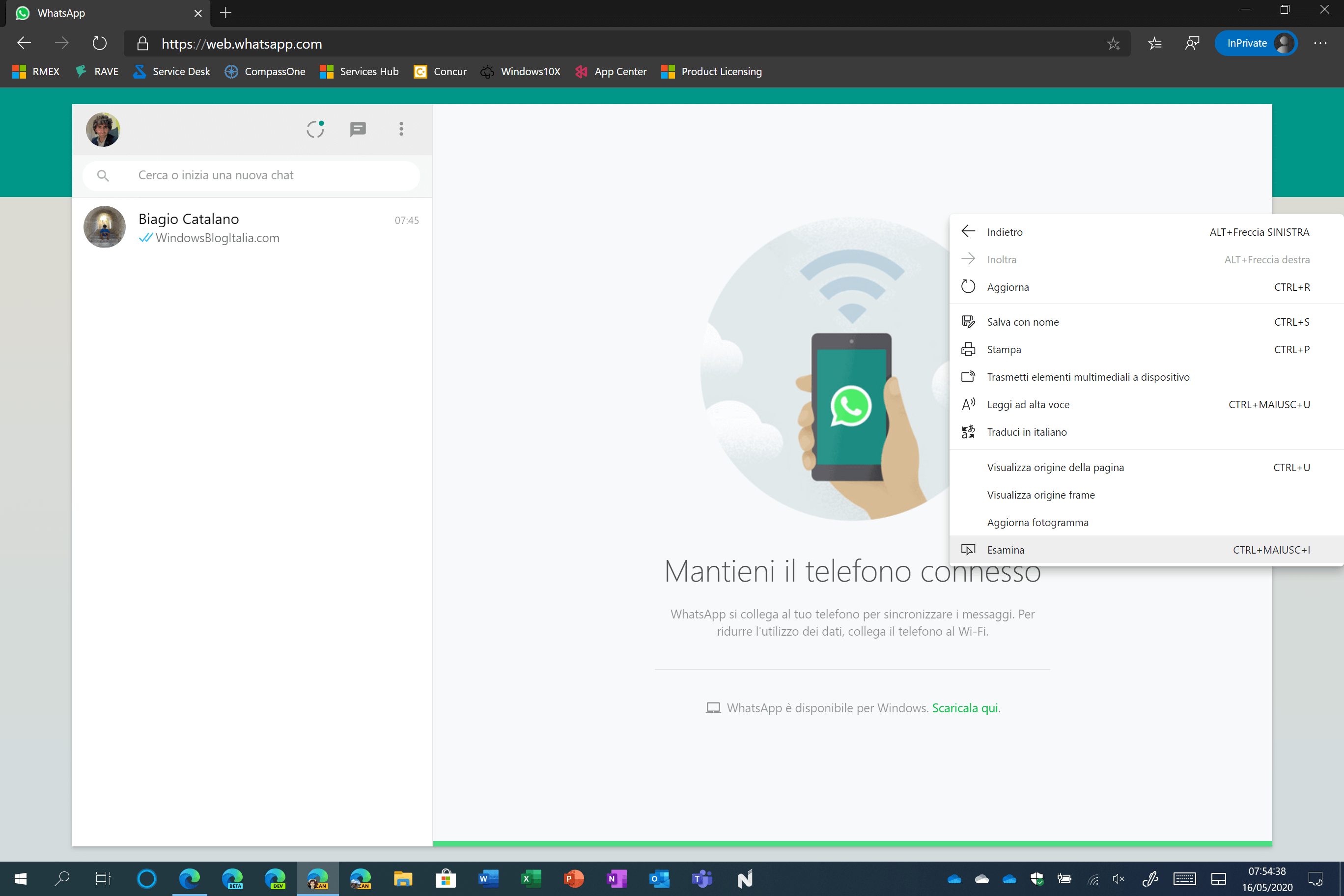The height and width of the screenshot is (896, 1344).
Task: Launch Word from the taskbar
Action: click(x=489, y=879)
